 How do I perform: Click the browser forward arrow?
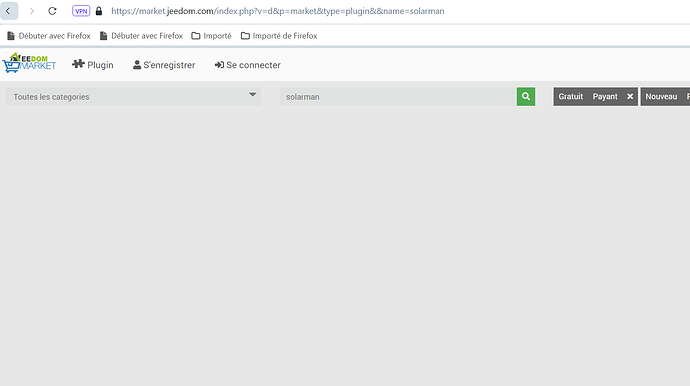[x=32, y=11]
